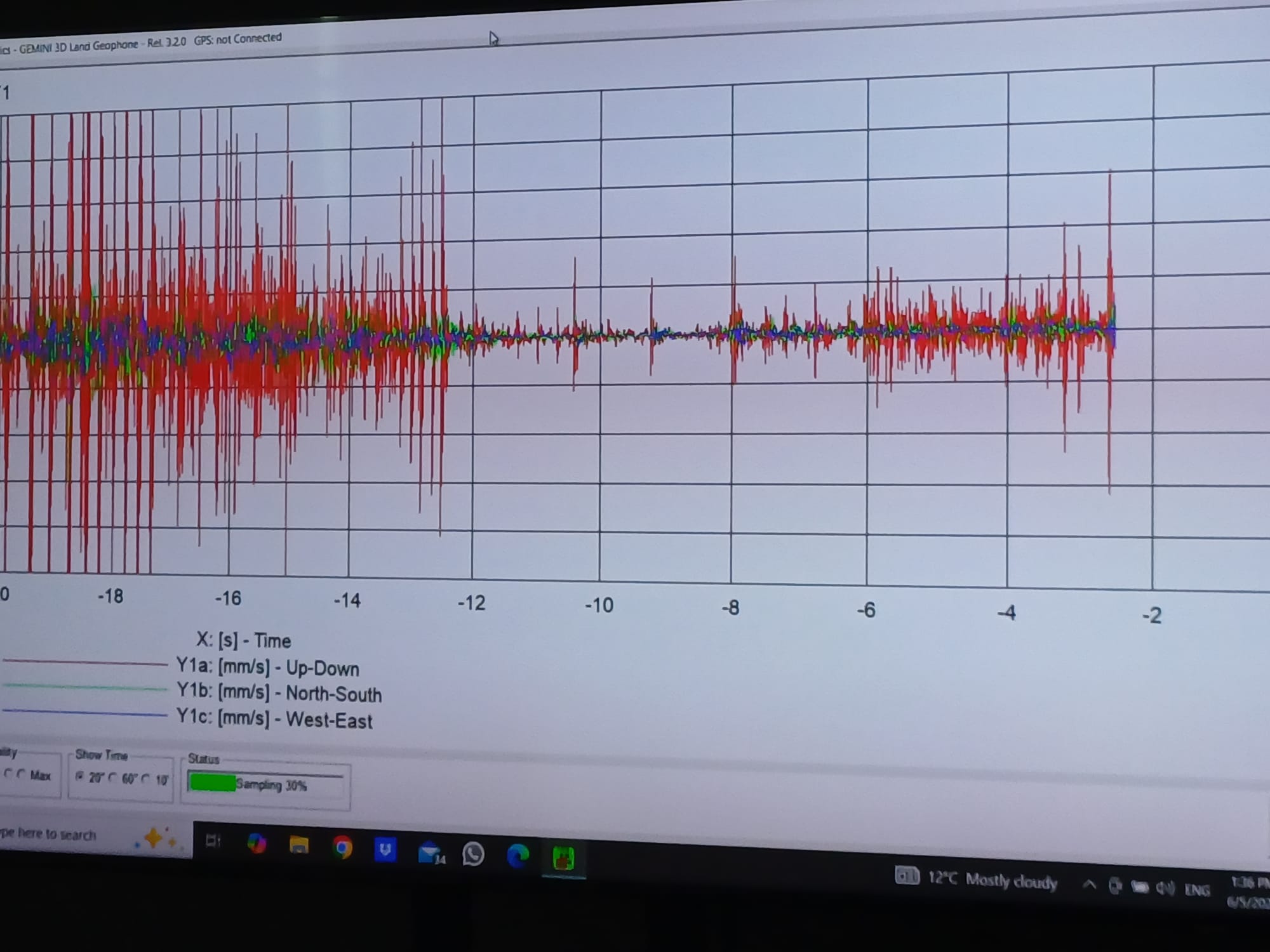Select the Max radio button

coord(22,774)
